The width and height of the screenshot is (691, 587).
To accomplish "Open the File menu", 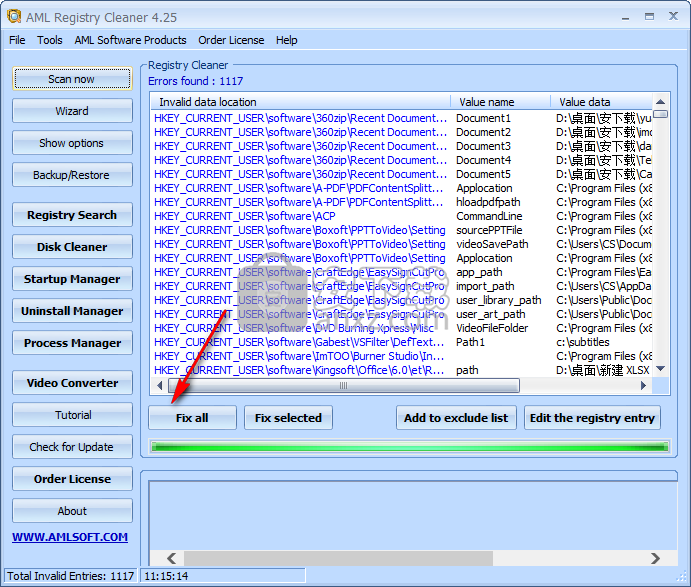I will pos(17,40).
